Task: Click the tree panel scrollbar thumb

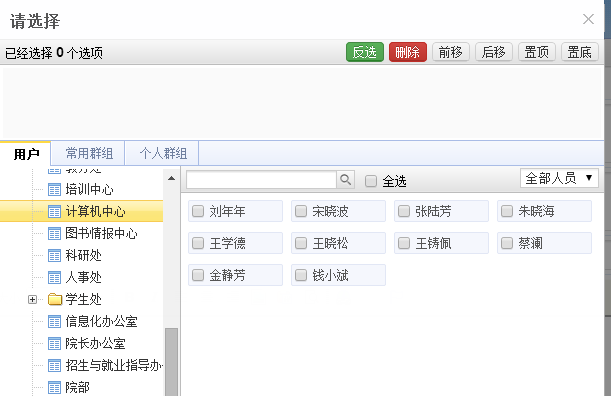Action: coord(171,362)
